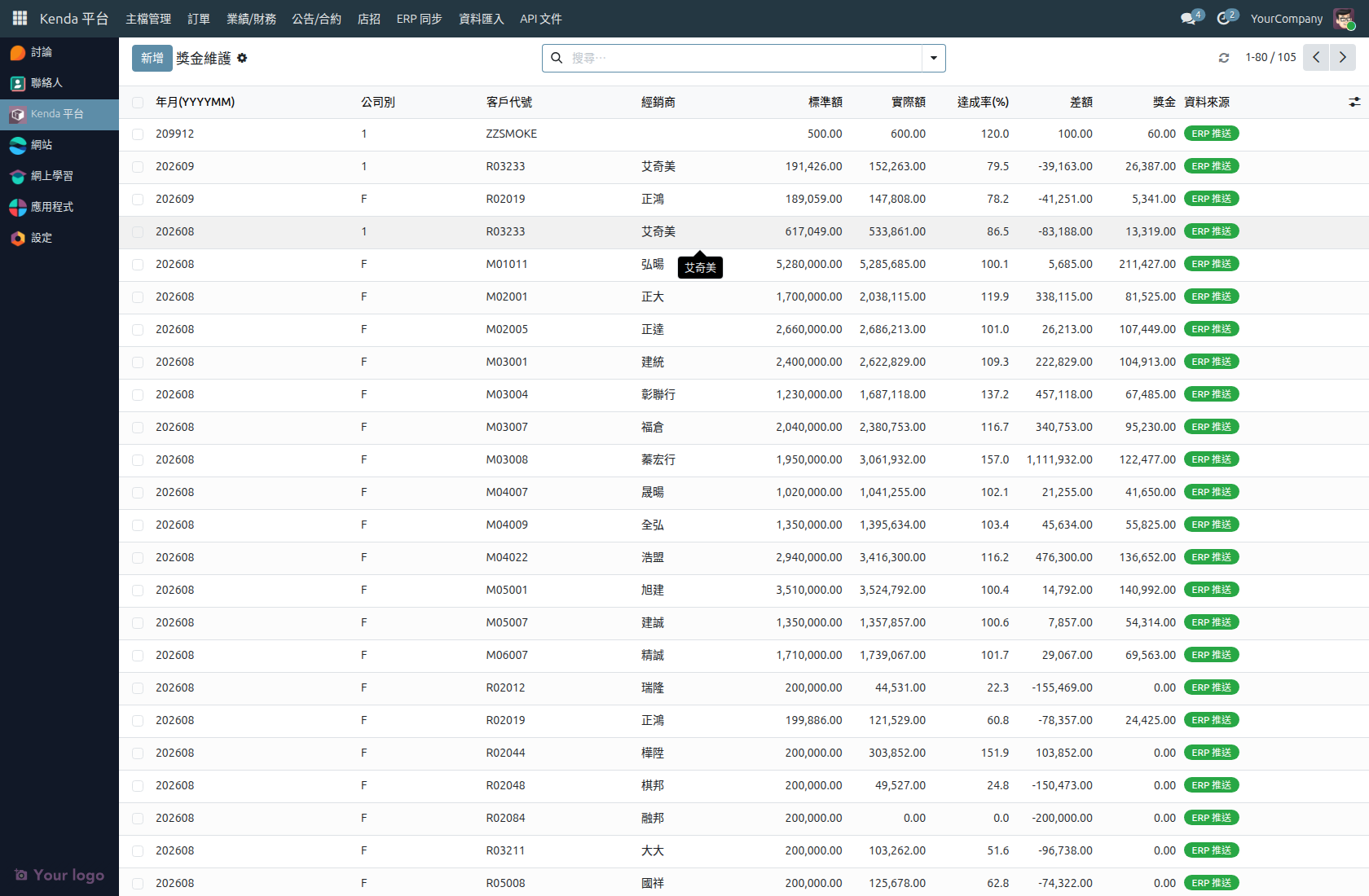Click dealer name 彰聯行
The image size is (1369, 896).
point(658,394)
